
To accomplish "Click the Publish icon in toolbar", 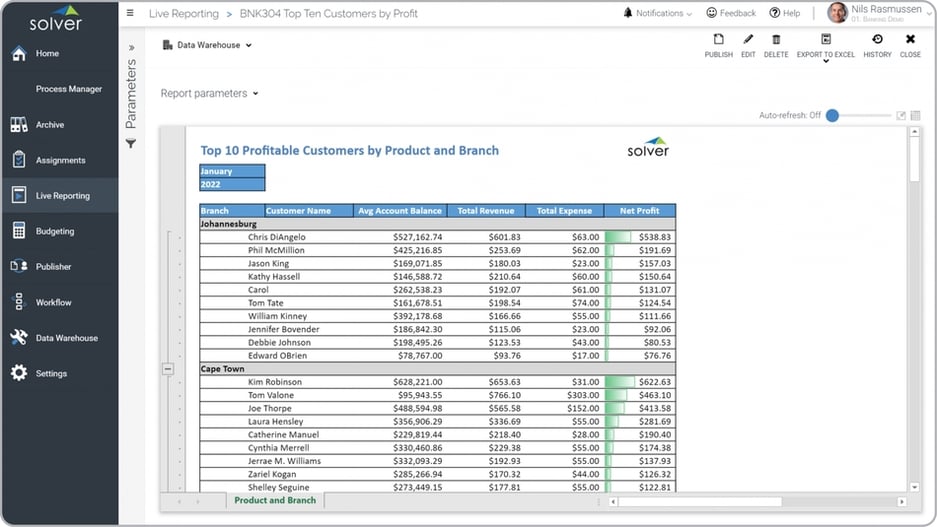I will [x=718, y=40].
